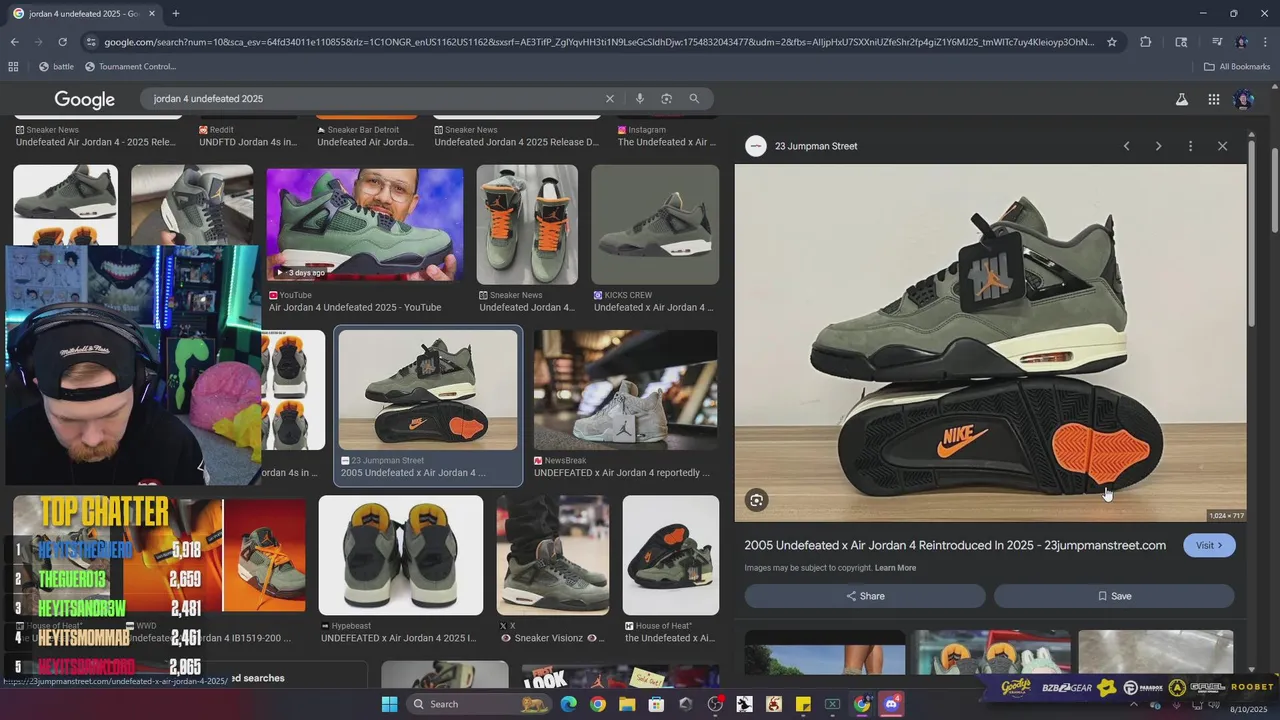Click the Windows taskbar Search box
Screen dimensions: 1280x720
click(480, 704)
